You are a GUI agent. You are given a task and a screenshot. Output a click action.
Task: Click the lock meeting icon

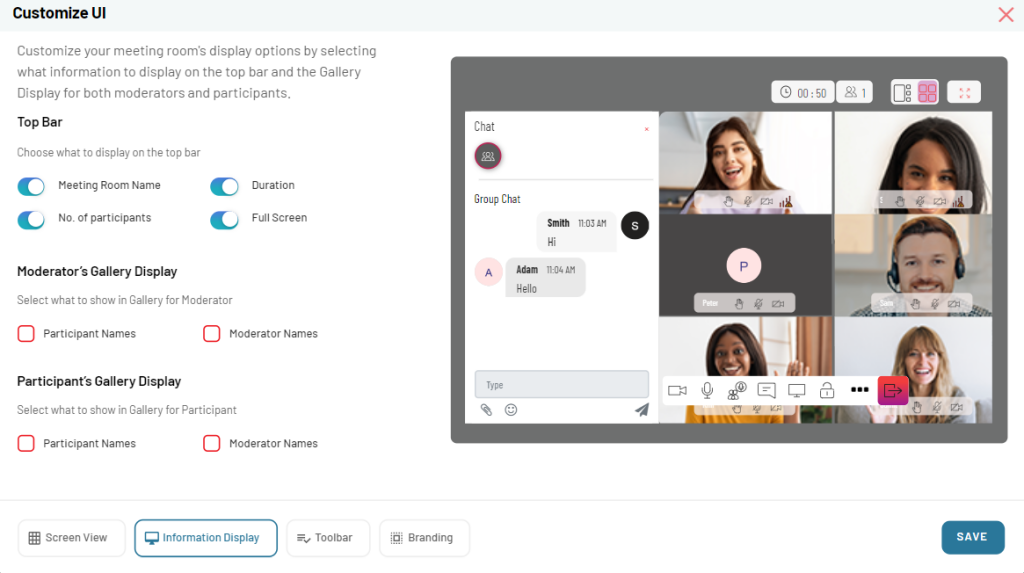[x=827, y=391]
